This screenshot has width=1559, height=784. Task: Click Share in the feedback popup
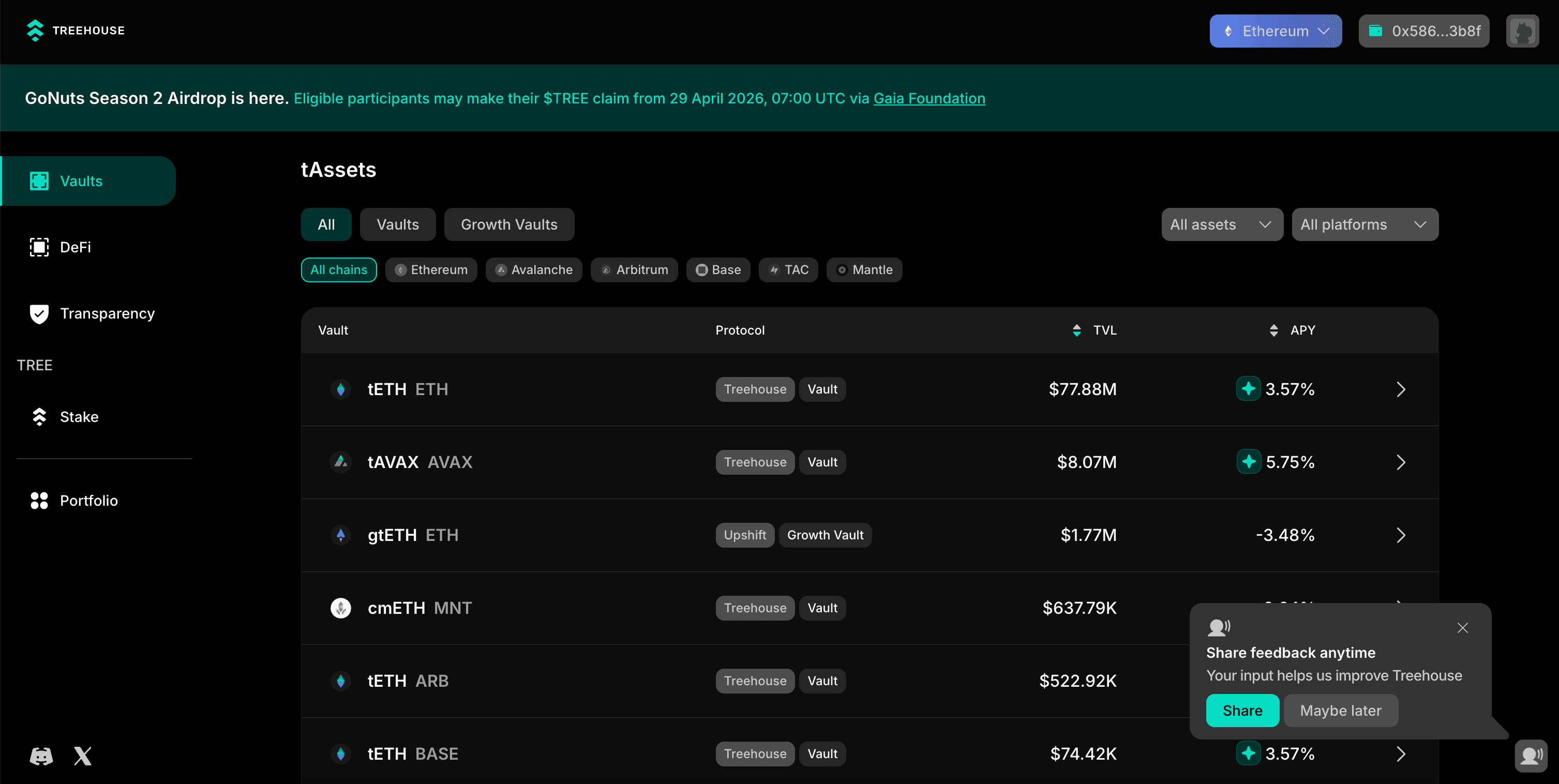pyautogui.click(x=1242, y=710)
